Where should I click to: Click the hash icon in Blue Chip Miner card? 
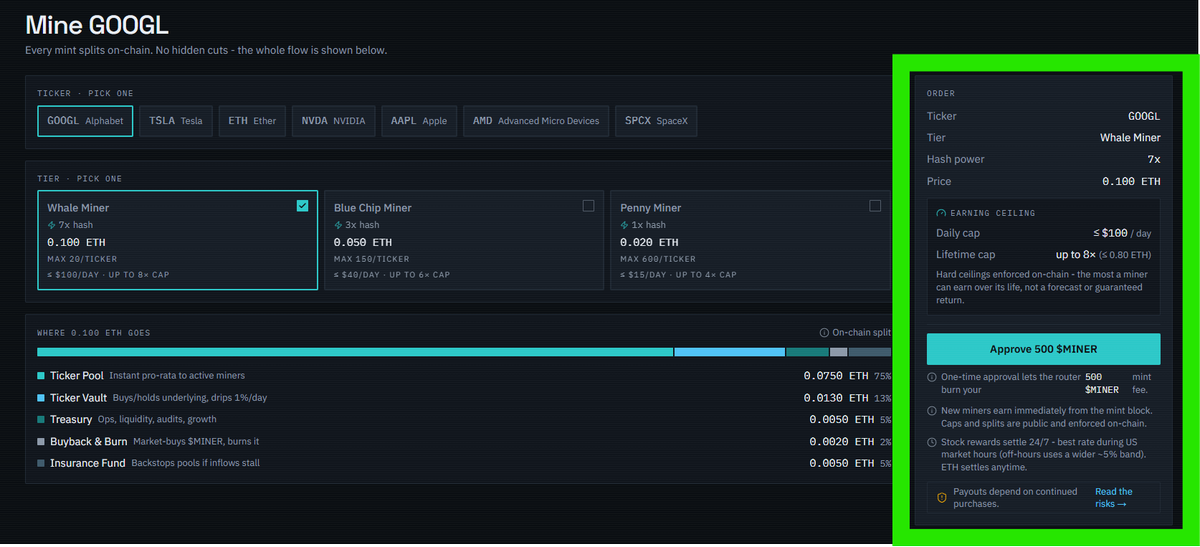tap(339, 226)
